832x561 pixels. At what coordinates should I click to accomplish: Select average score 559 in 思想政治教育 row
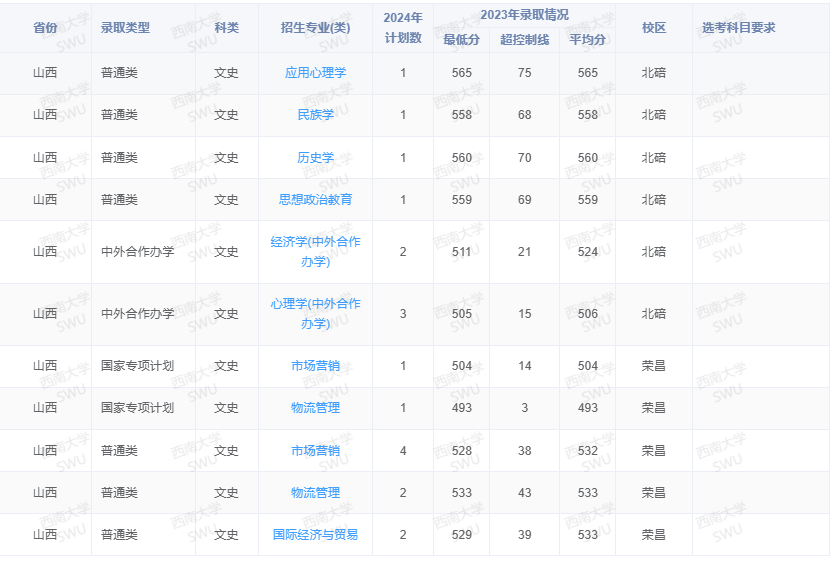[587, 200]
